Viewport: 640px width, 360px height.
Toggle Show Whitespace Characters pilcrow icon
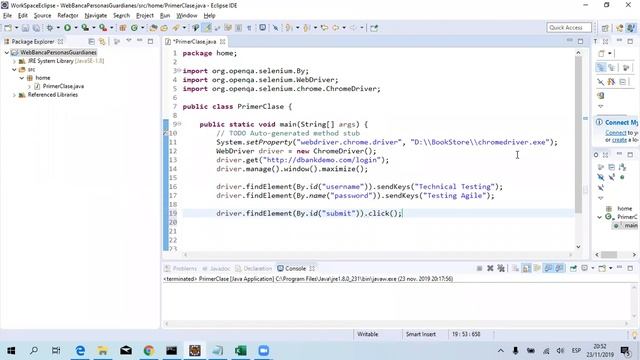249,28
